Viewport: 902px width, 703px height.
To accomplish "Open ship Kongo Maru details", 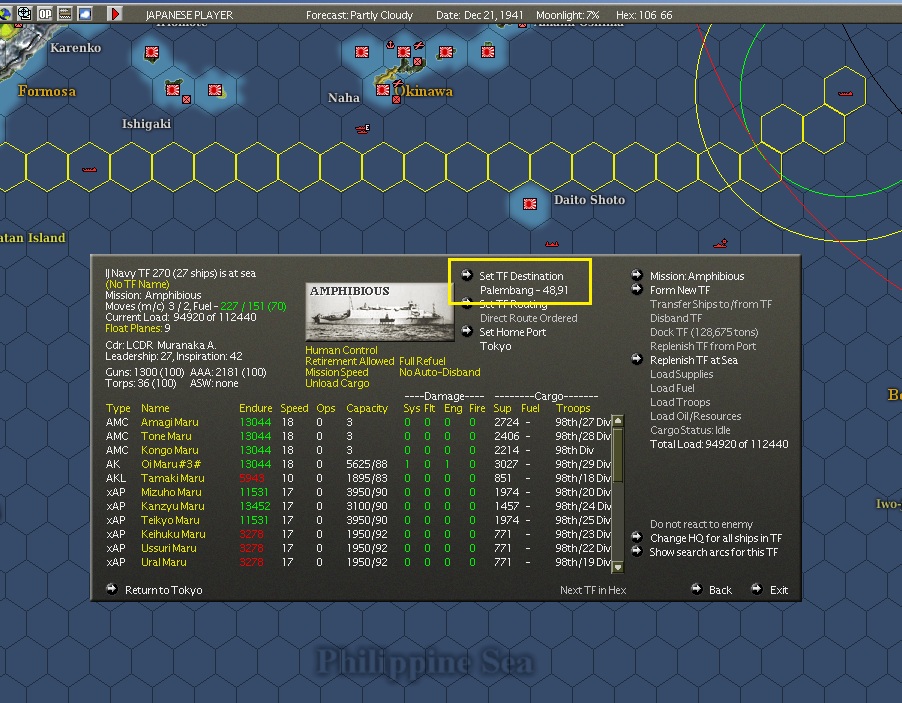I will coord(170,450).
